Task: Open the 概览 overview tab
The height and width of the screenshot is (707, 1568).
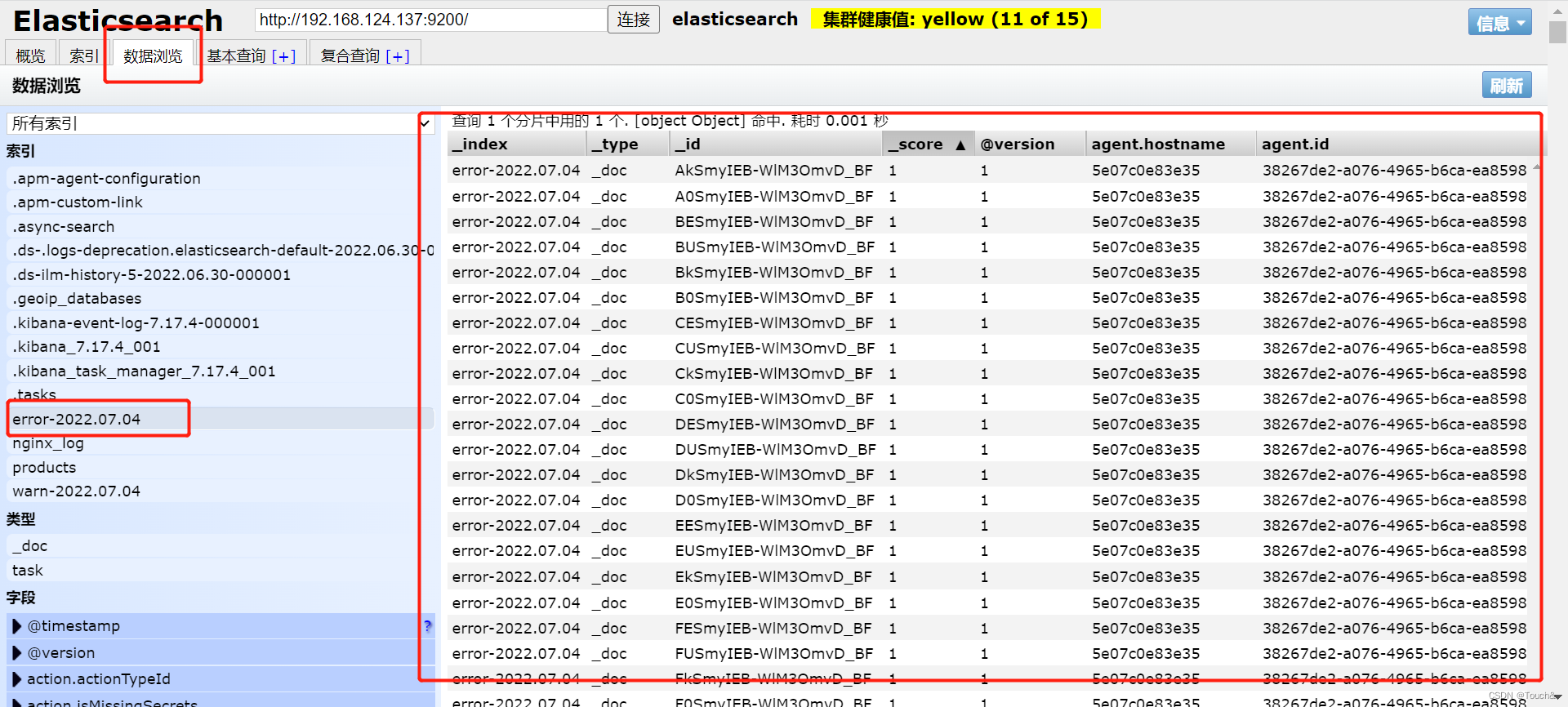Action: (x=31, y=56)
